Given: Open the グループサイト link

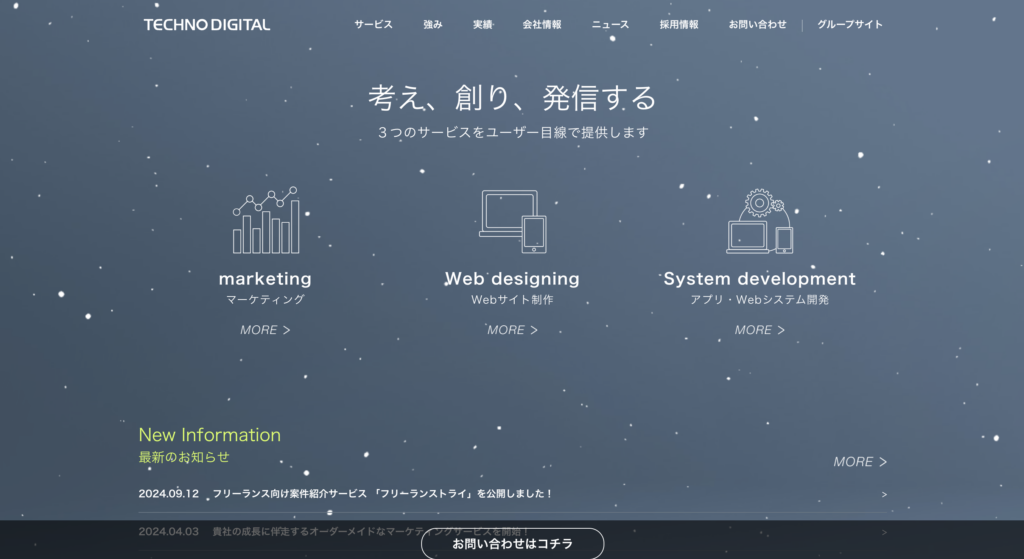Looking at the screenshot, I should 850,24.
